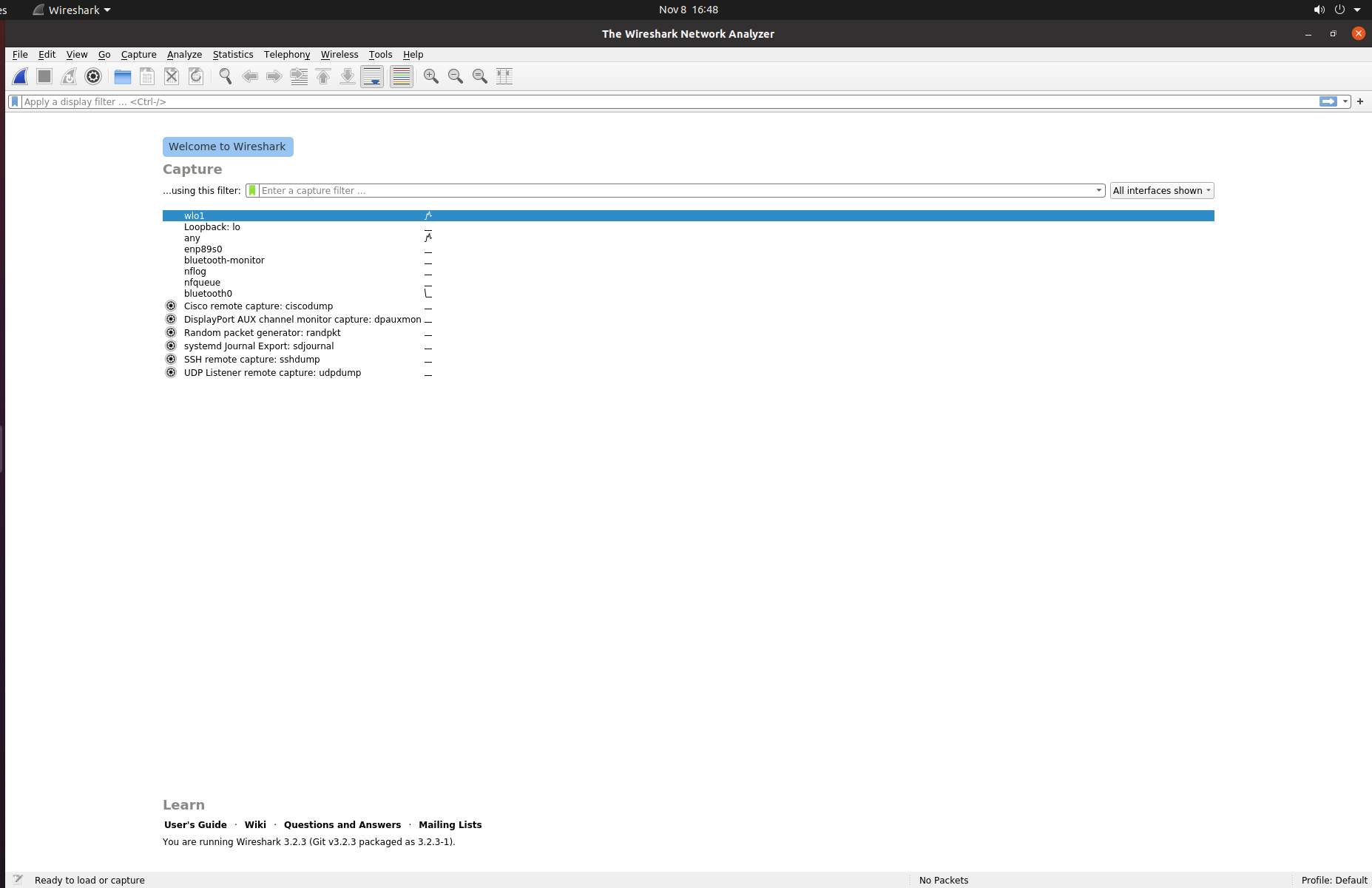
Task: Open the Questions and Answers link
Action: (x=342, y=824)
